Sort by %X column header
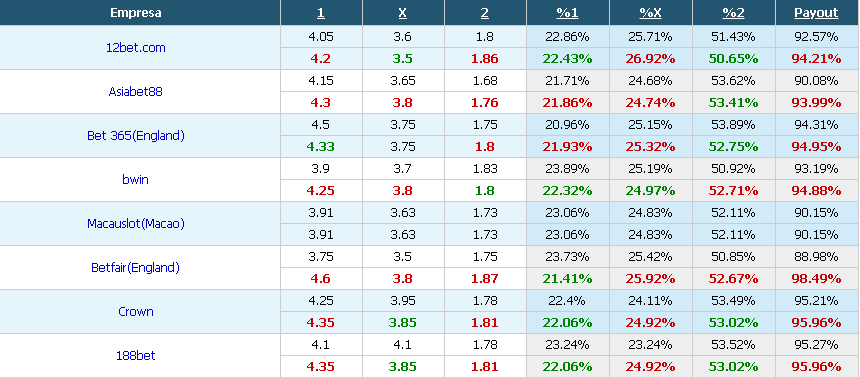Image resolution: width=860 pixels, height=377 pixels. pos(650,13)
